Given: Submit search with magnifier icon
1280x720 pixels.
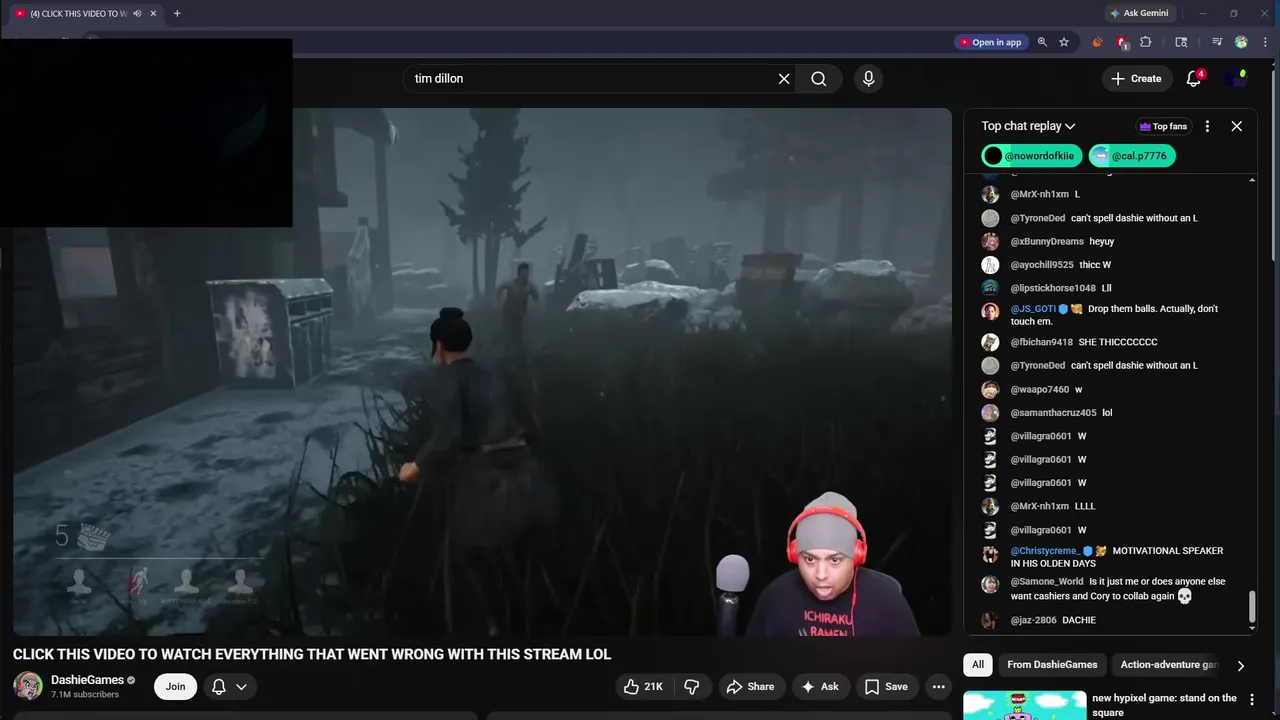Looking at the screenshot, I should point(819,79).
